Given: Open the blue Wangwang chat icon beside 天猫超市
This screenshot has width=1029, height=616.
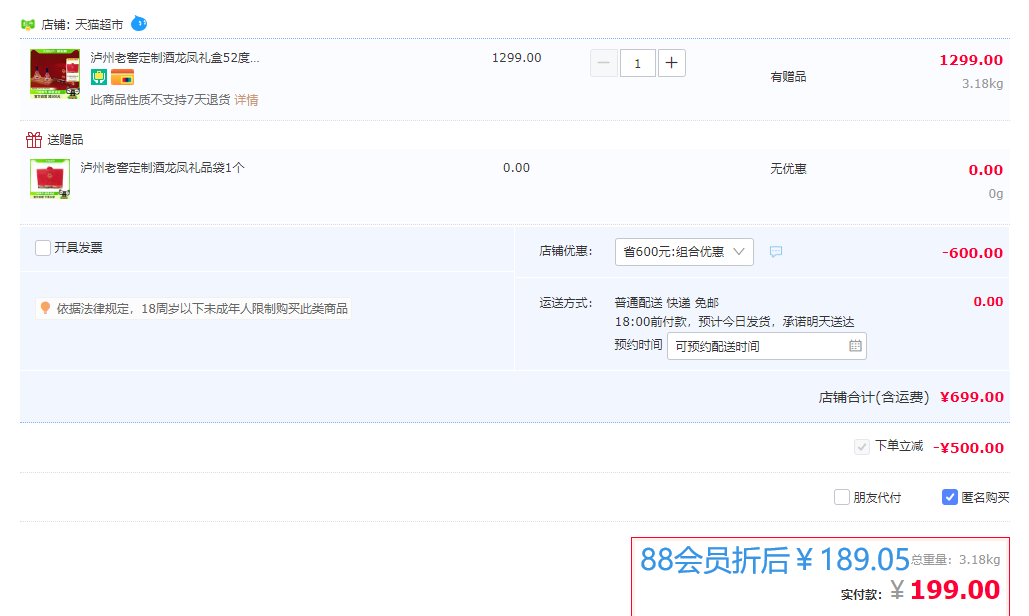Looking at the screenshot, I should point(139,24).
